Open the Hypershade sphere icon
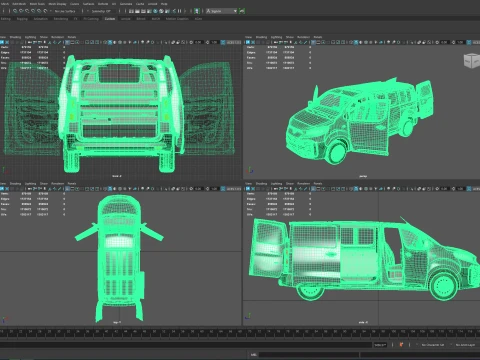 click(155, 11)
